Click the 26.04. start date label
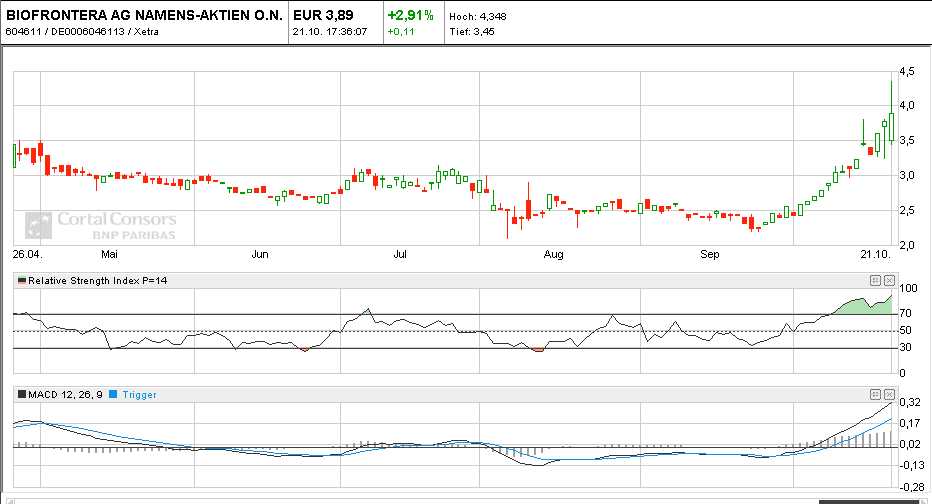 tap(27, 255)
